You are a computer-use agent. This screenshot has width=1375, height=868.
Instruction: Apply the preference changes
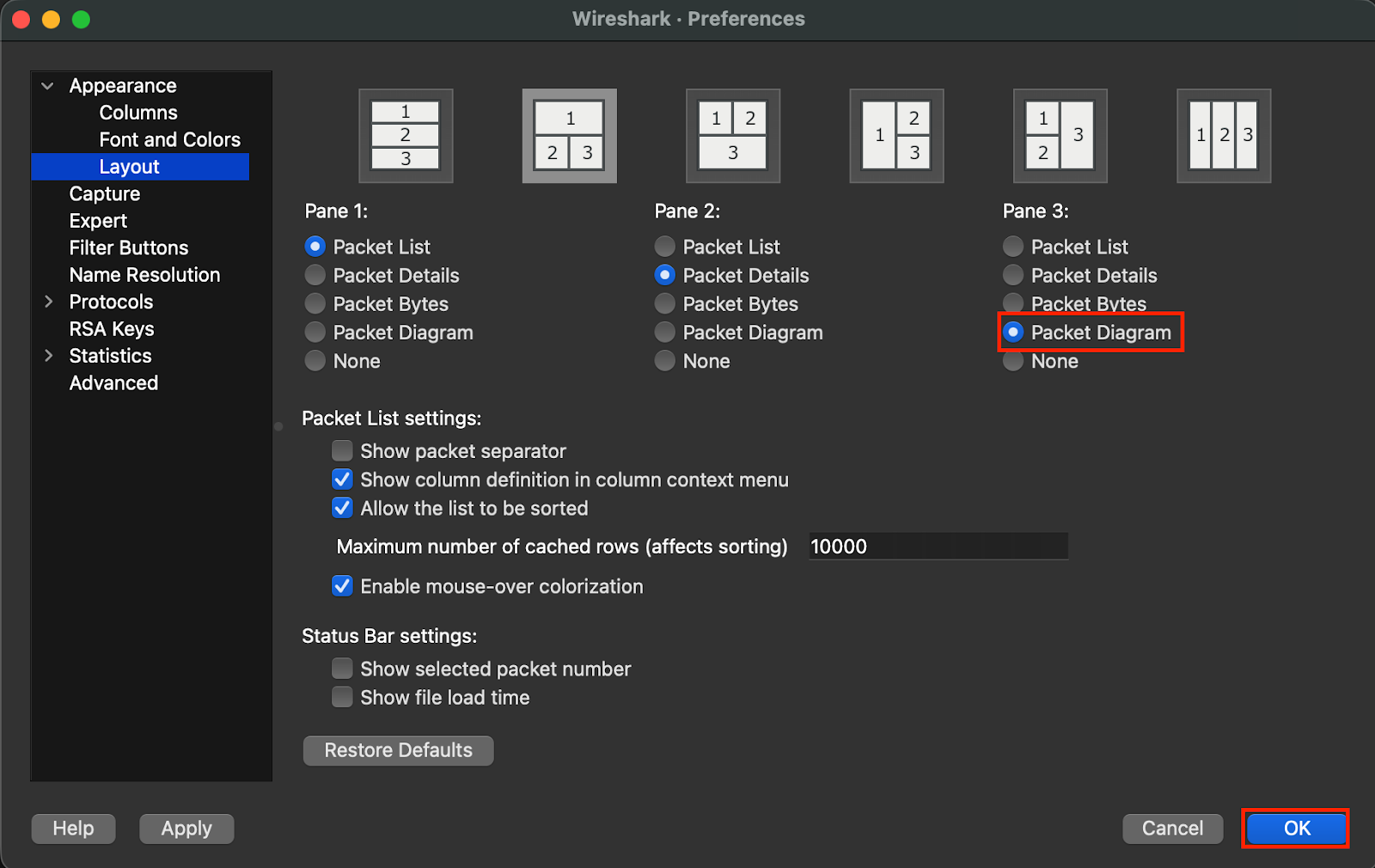point(186,828)
